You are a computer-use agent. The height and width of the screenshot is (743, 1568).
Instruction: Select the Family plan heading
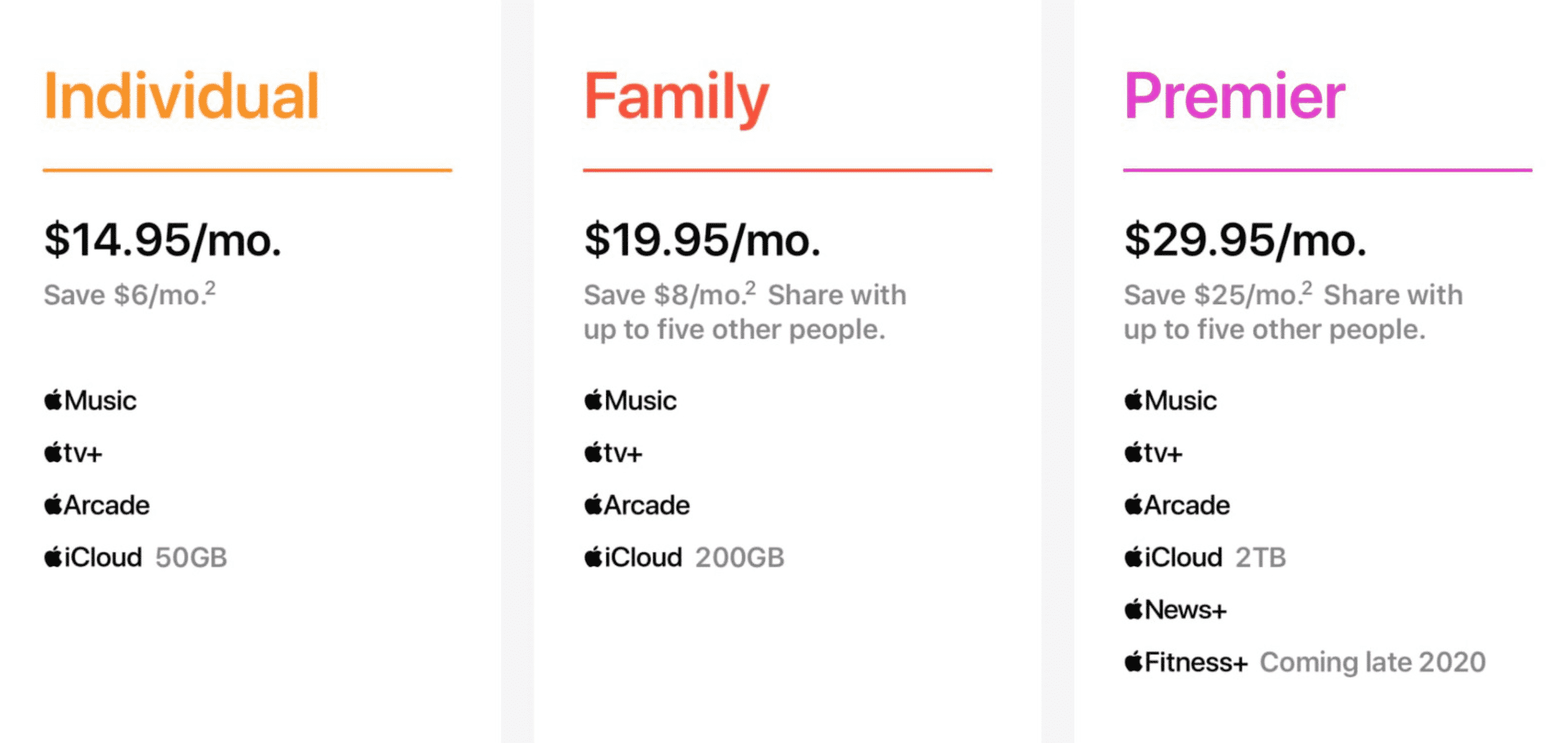677,97
